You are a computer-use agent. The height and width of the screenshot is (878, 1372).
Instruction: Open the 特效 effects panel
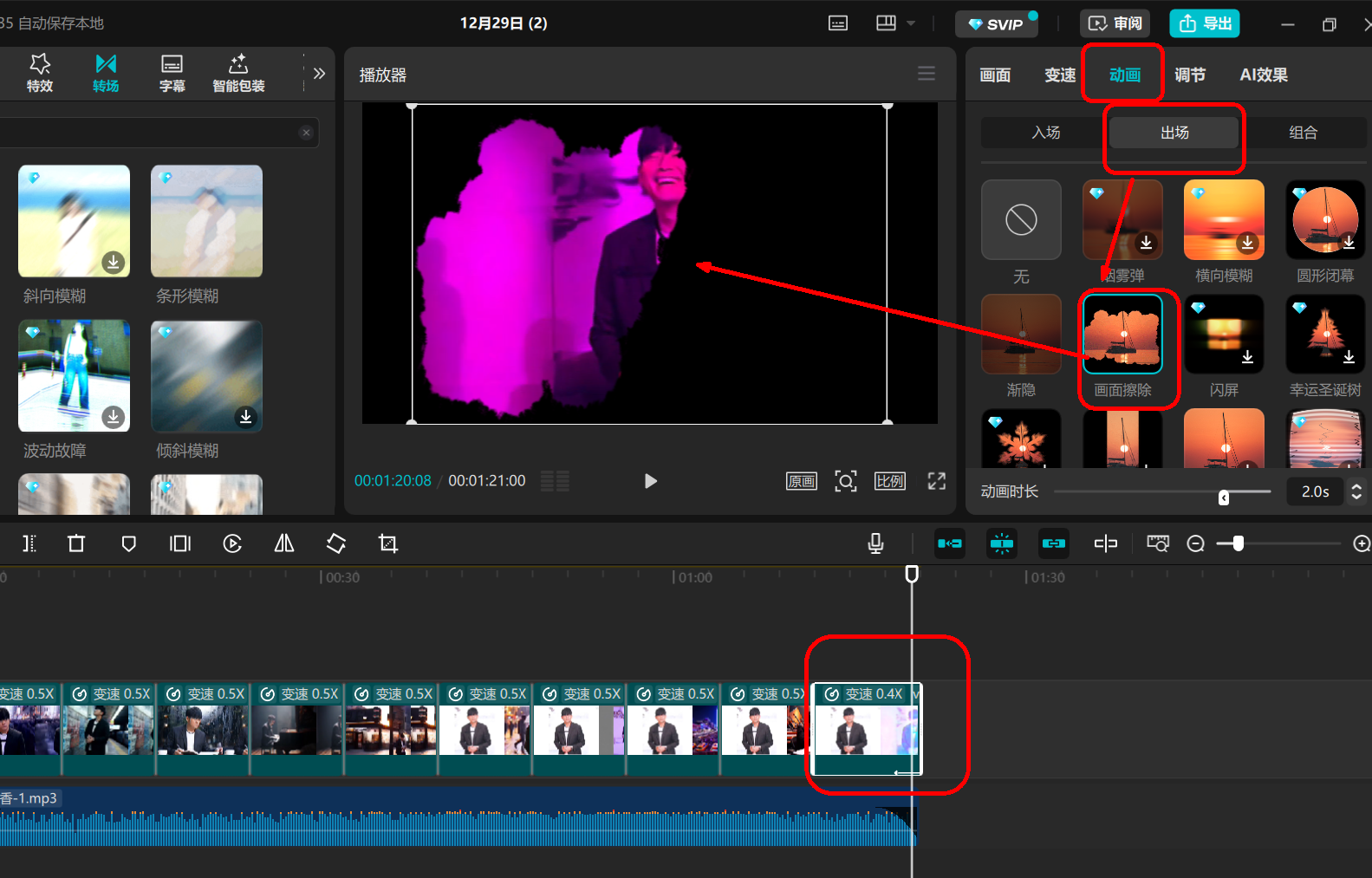click(x=40, y=73)
